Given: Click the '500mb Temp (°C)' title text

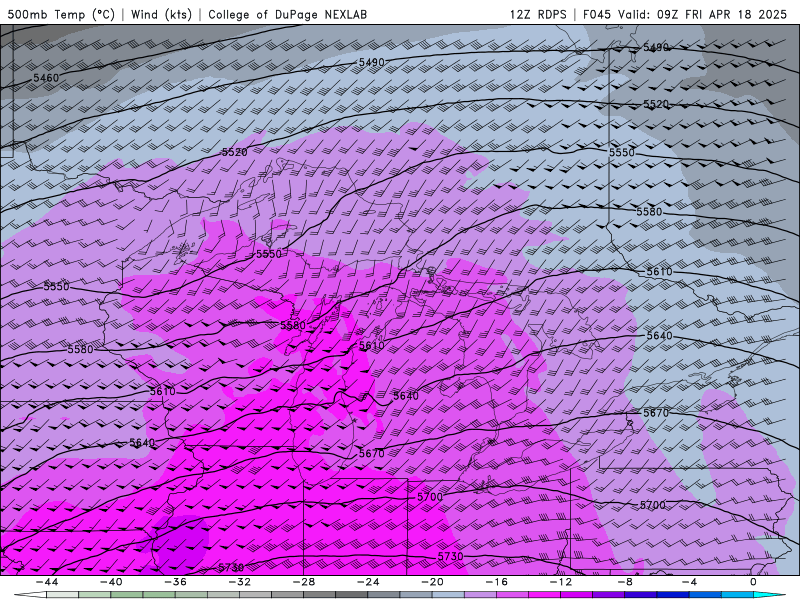Looking at the screenshot, I should [x=61, y=14].
